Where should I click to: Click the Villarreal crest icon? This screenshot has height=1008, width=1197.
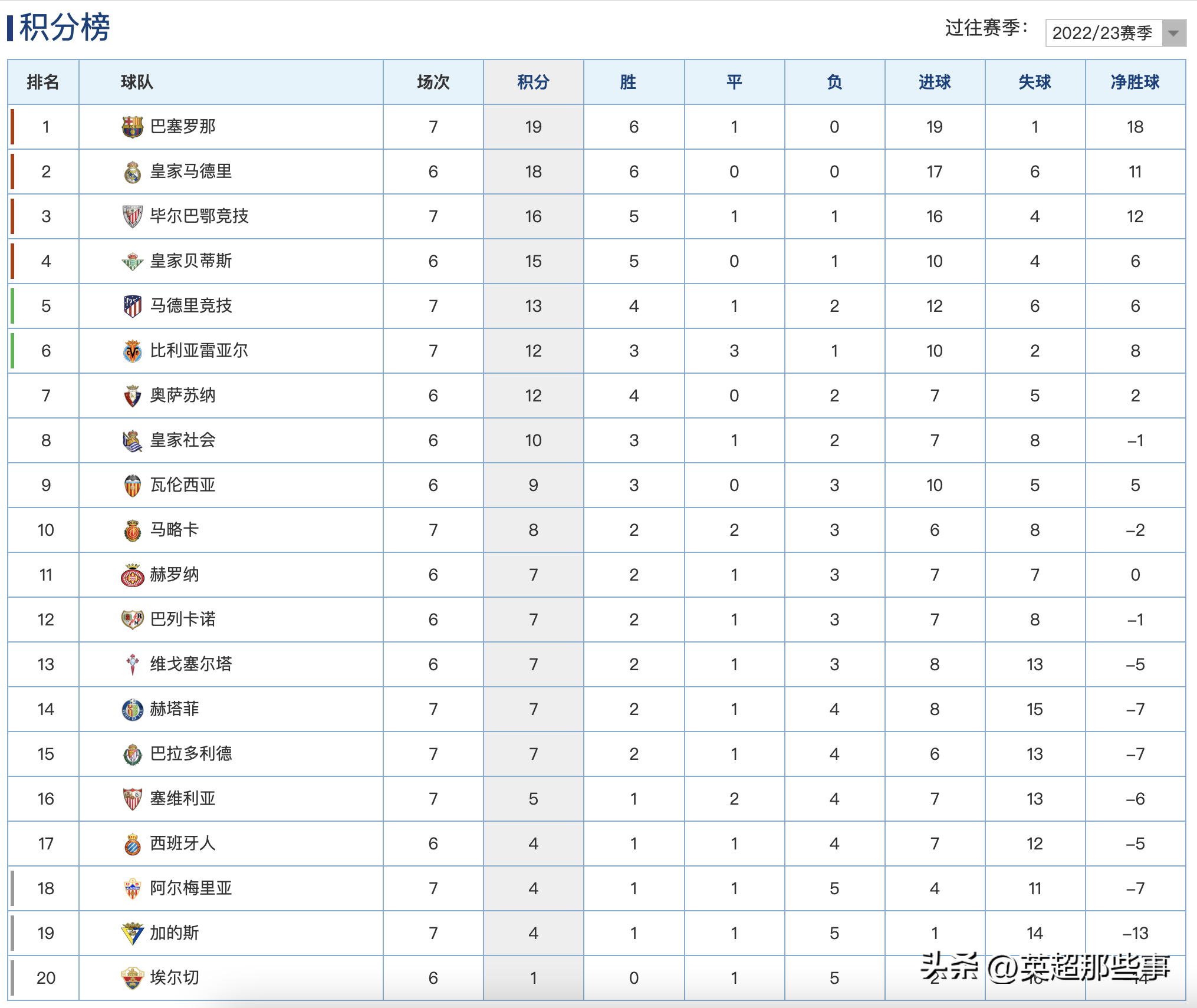[x=133, y=351]
